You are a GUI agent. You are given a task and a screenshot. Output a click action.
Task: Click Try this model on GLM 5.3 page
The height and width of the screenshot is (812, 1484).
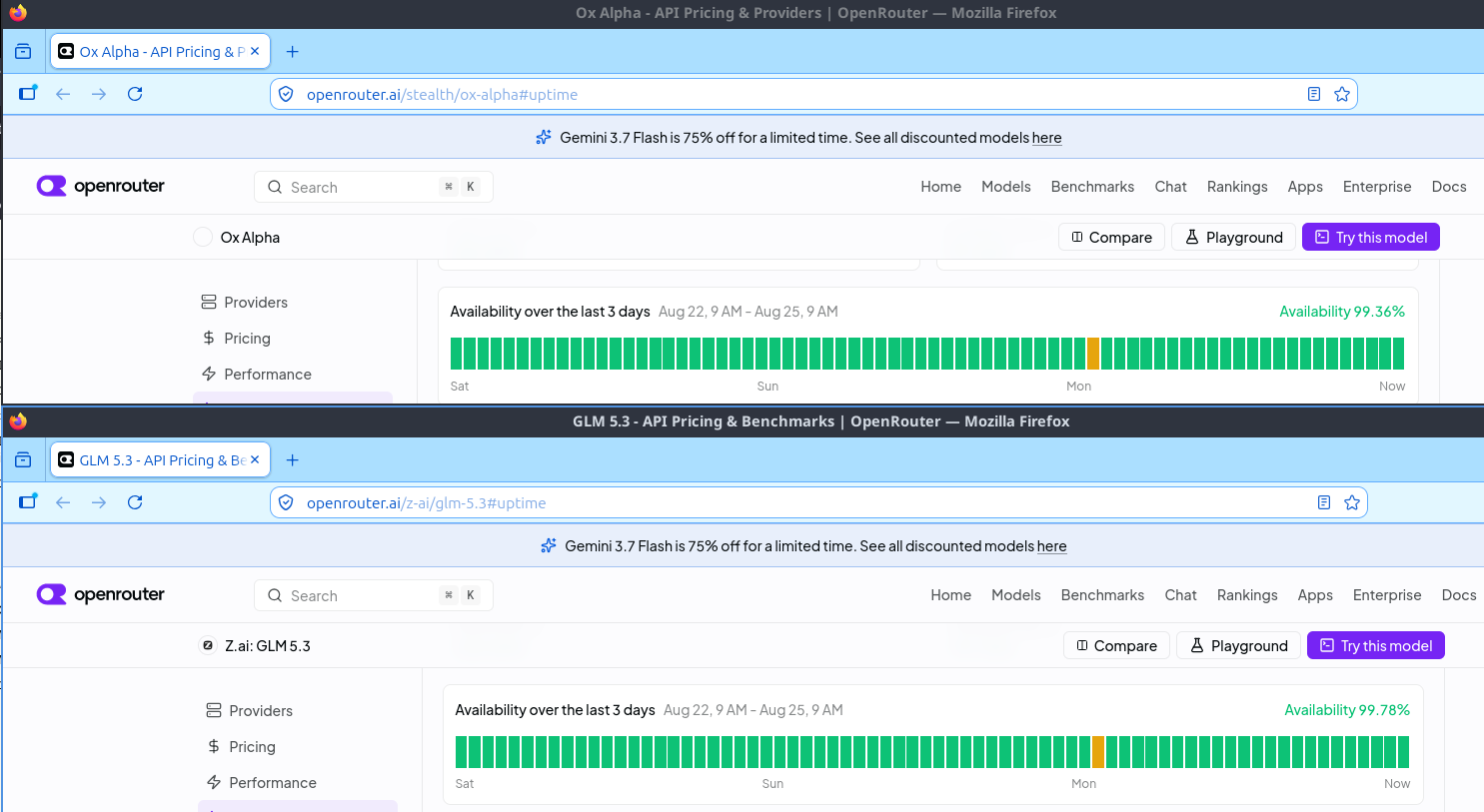(x=1375, y=645)
